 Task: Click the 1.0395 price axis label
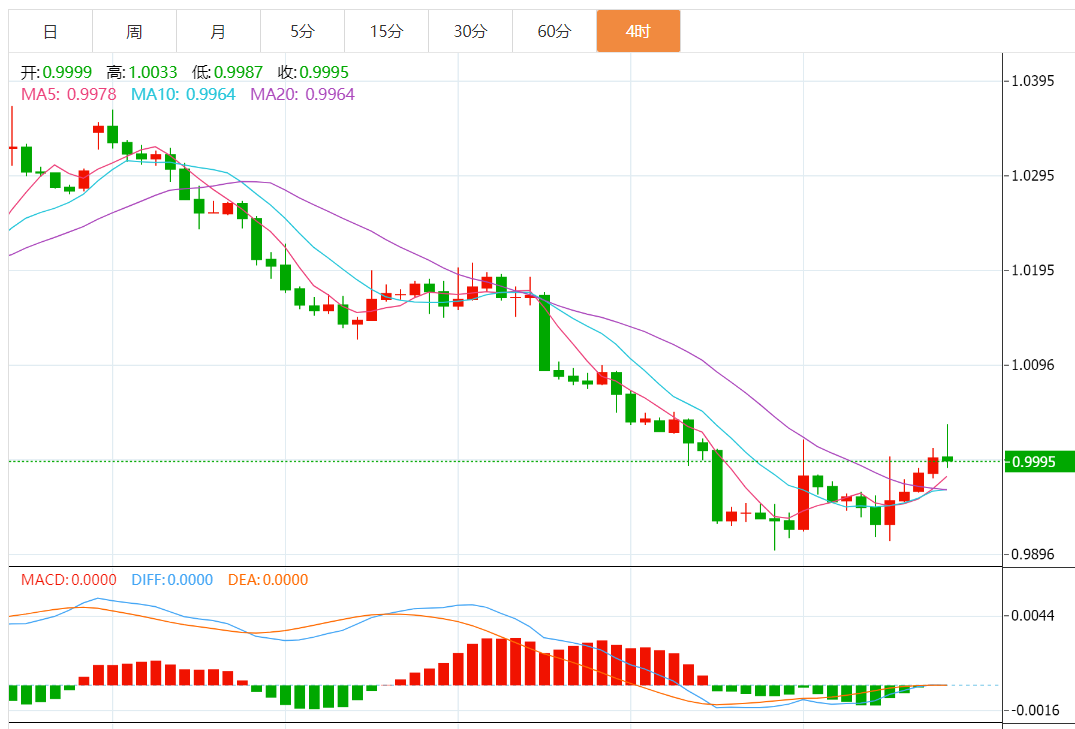1033,82
